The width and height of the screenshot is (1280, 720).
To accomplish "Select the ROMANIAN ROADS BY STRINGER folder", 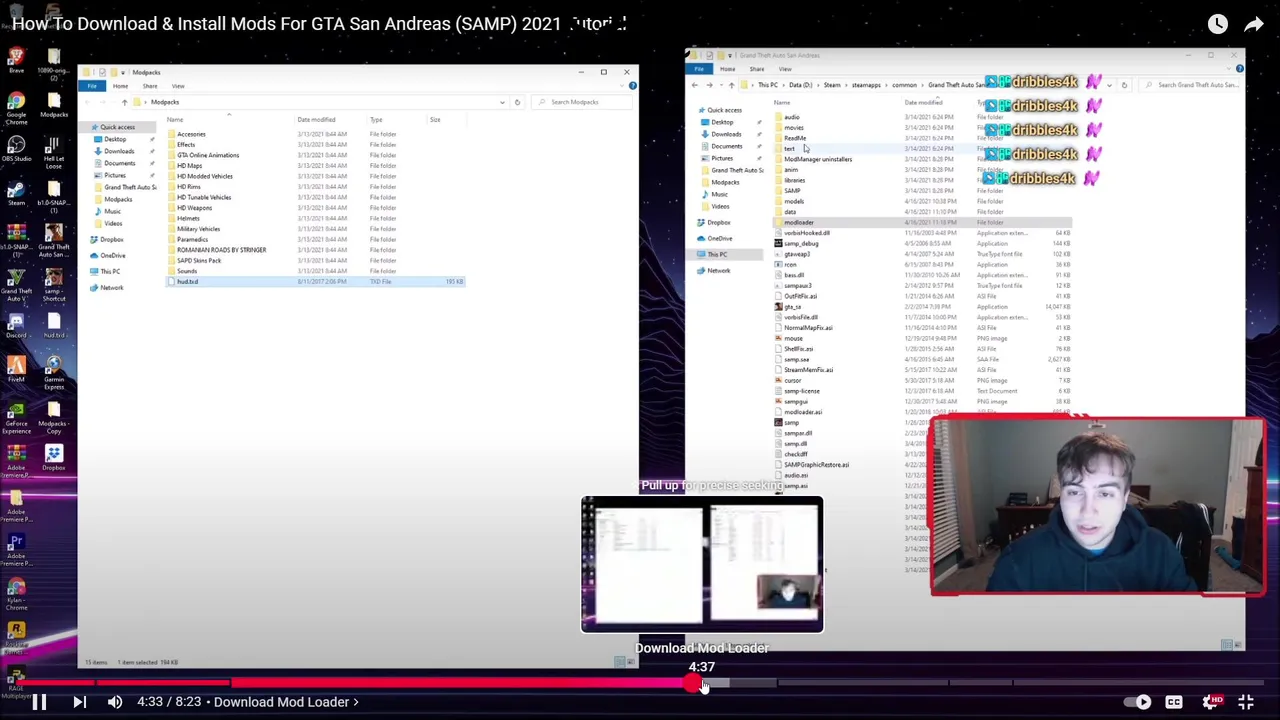I will pyautogui.click(x=221, y=250).
